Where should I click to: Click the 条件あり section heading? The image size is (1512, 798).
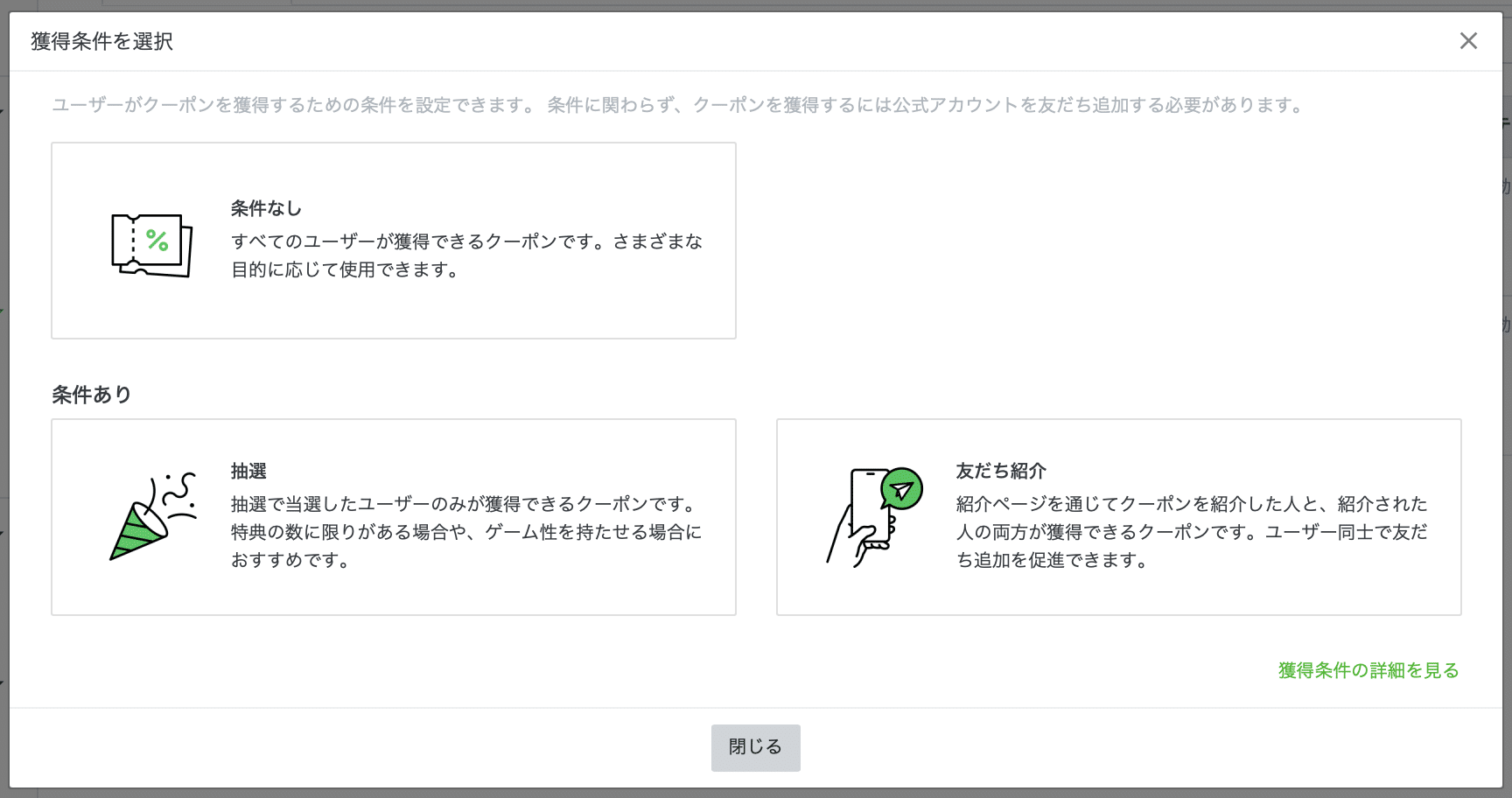[92, 395]
